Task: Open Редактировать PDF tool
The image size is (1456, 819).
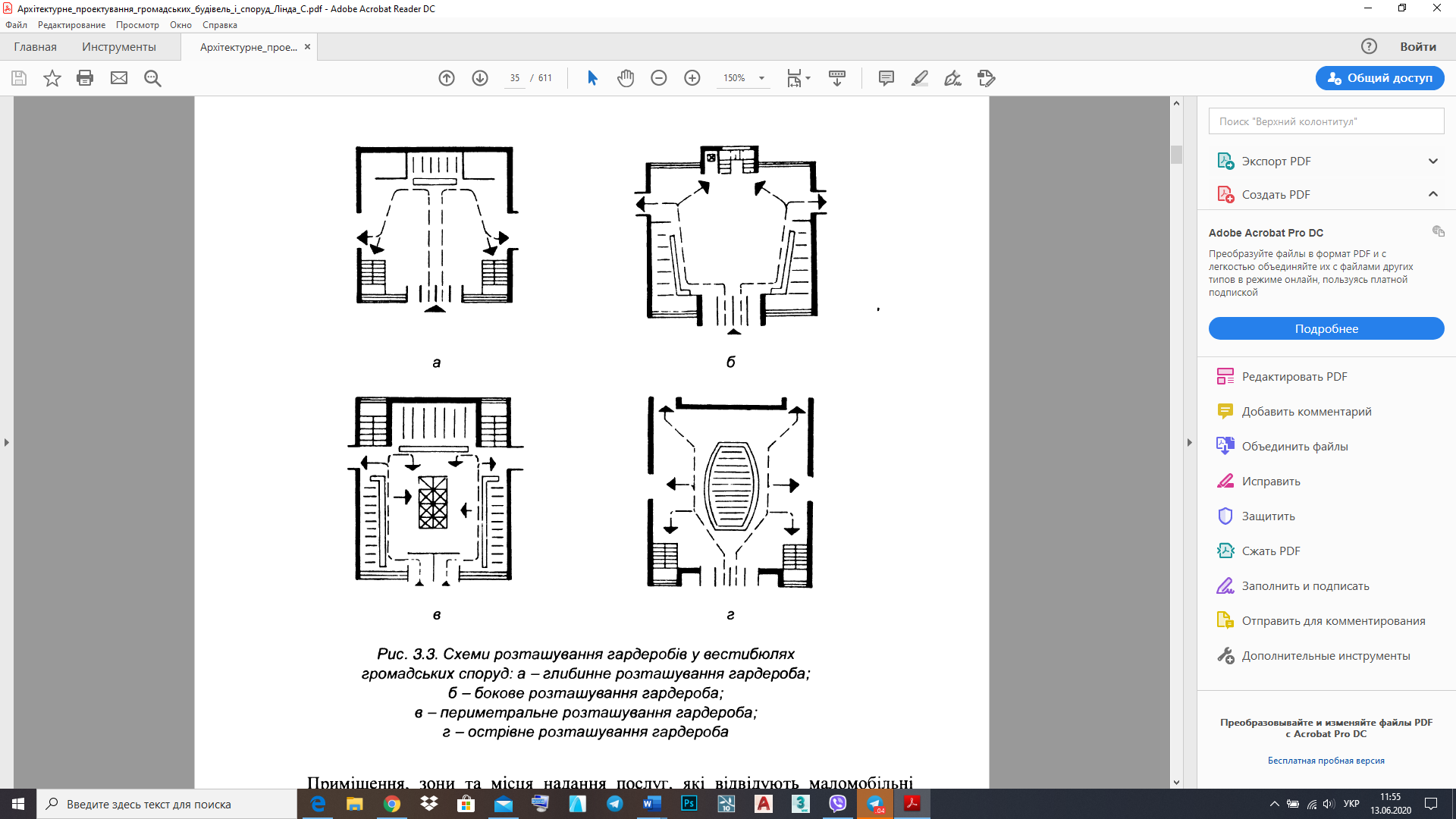Action: coord(1294,377)
